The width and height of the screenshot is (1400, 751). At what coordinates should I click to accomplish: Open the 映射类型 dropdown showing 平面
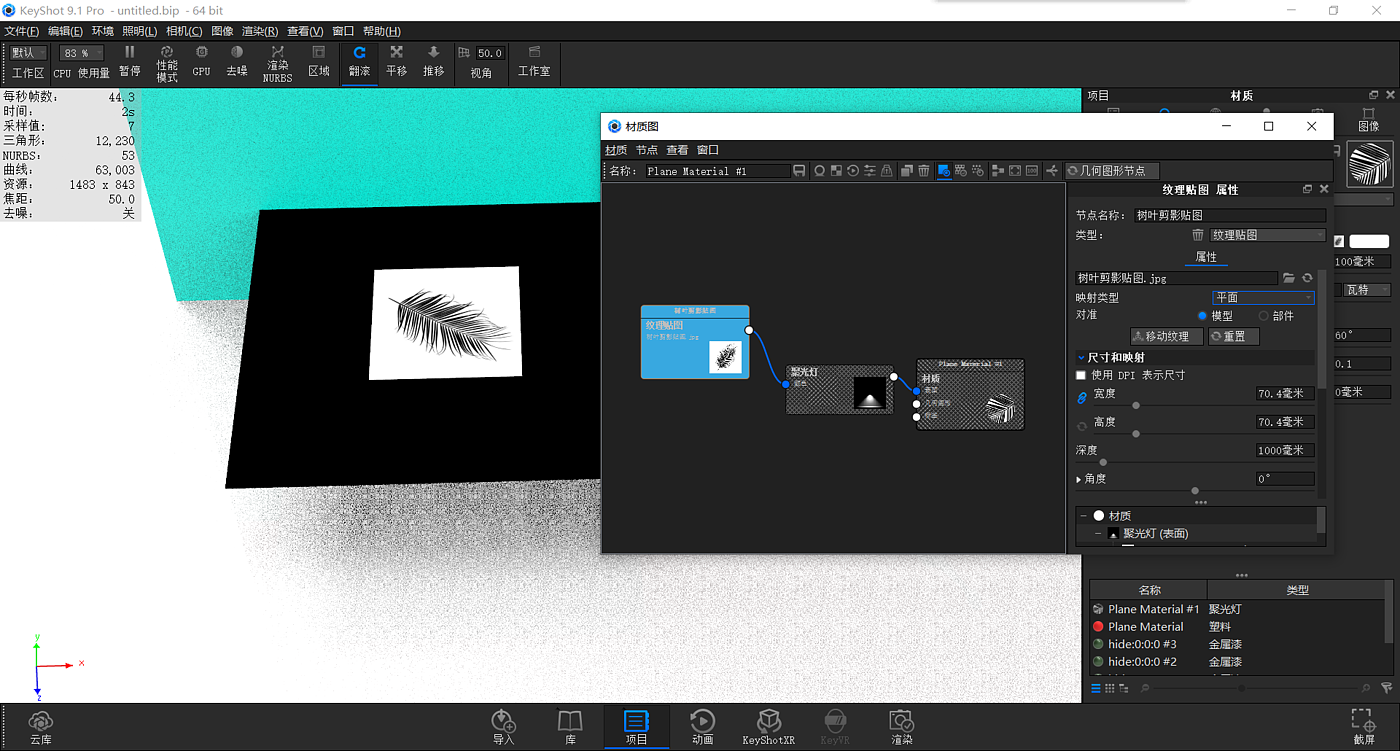(1263, 297)
